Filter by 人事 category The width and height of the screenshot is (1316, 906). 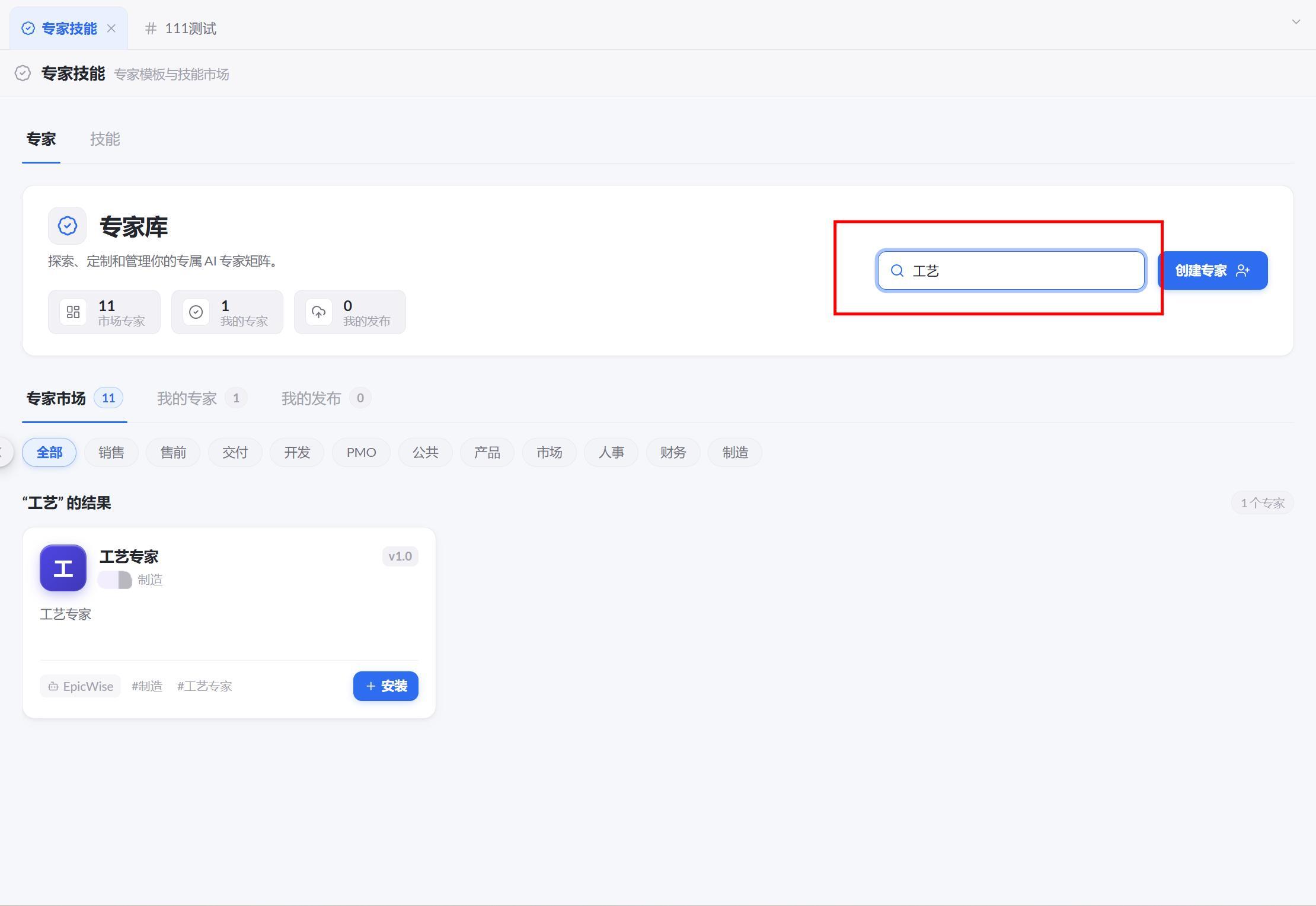pyautogui.click(x=611, y=453)
